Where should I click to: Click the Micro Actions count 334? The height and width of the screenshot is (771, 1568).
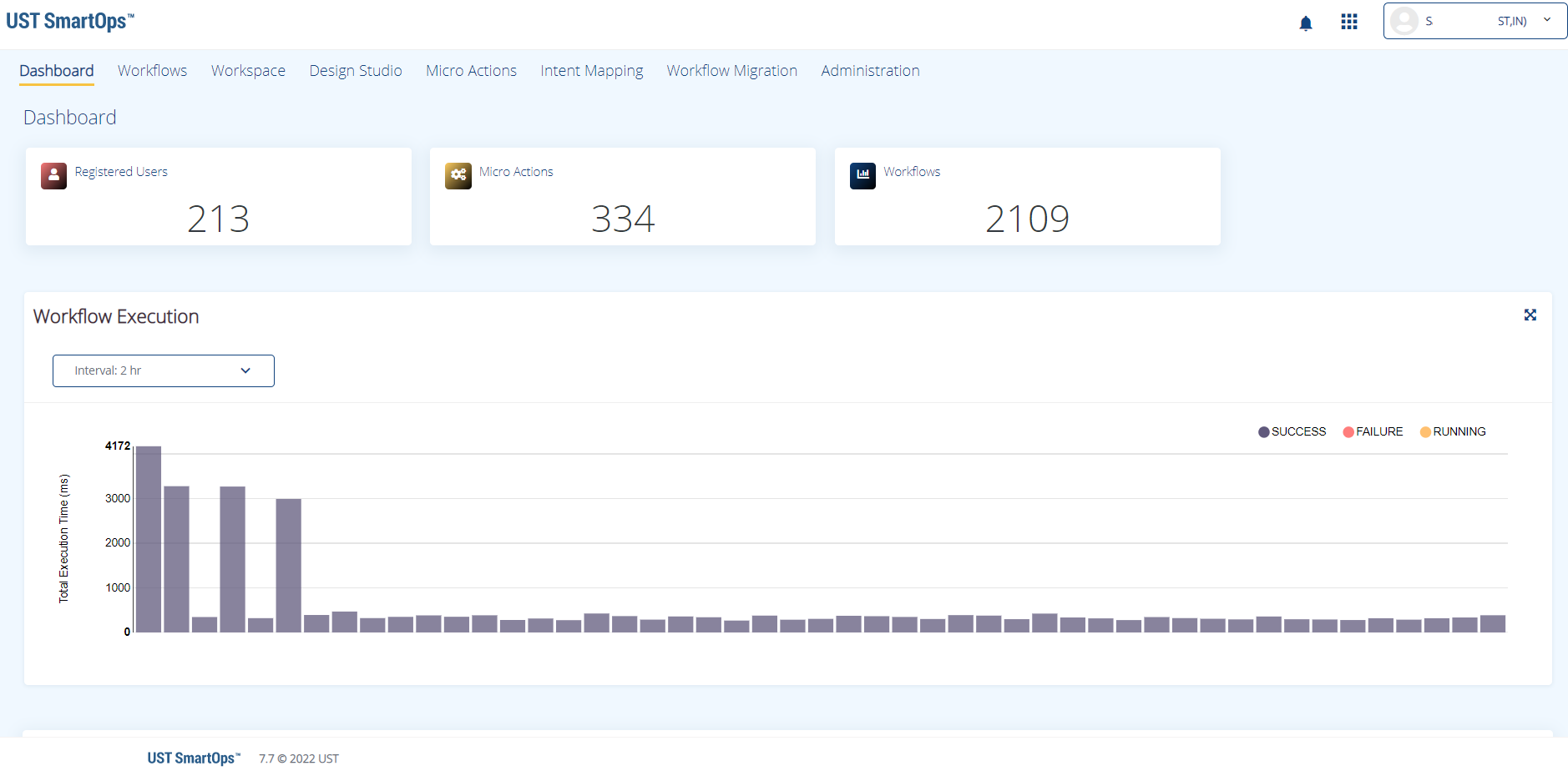623,219
